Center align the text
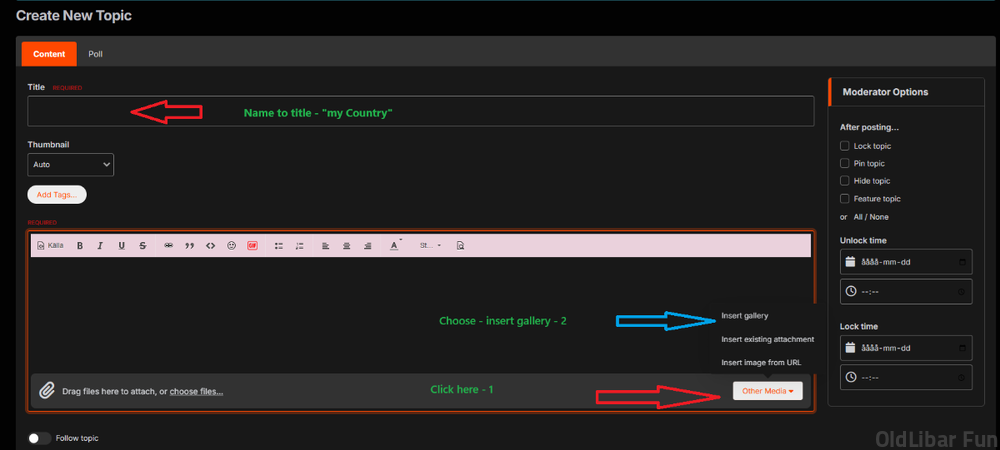 click(347, 245)
